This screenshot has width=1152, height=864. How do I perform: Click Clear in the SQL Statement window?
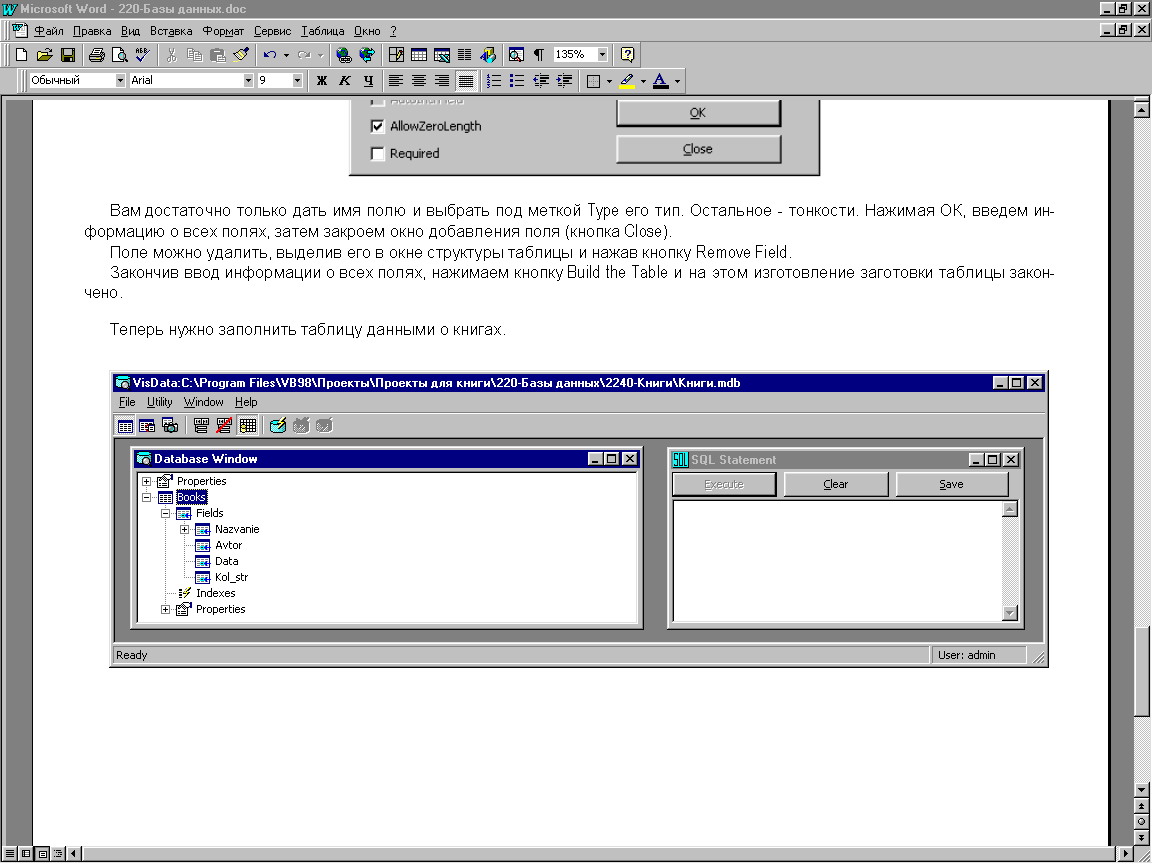point(836,484)
